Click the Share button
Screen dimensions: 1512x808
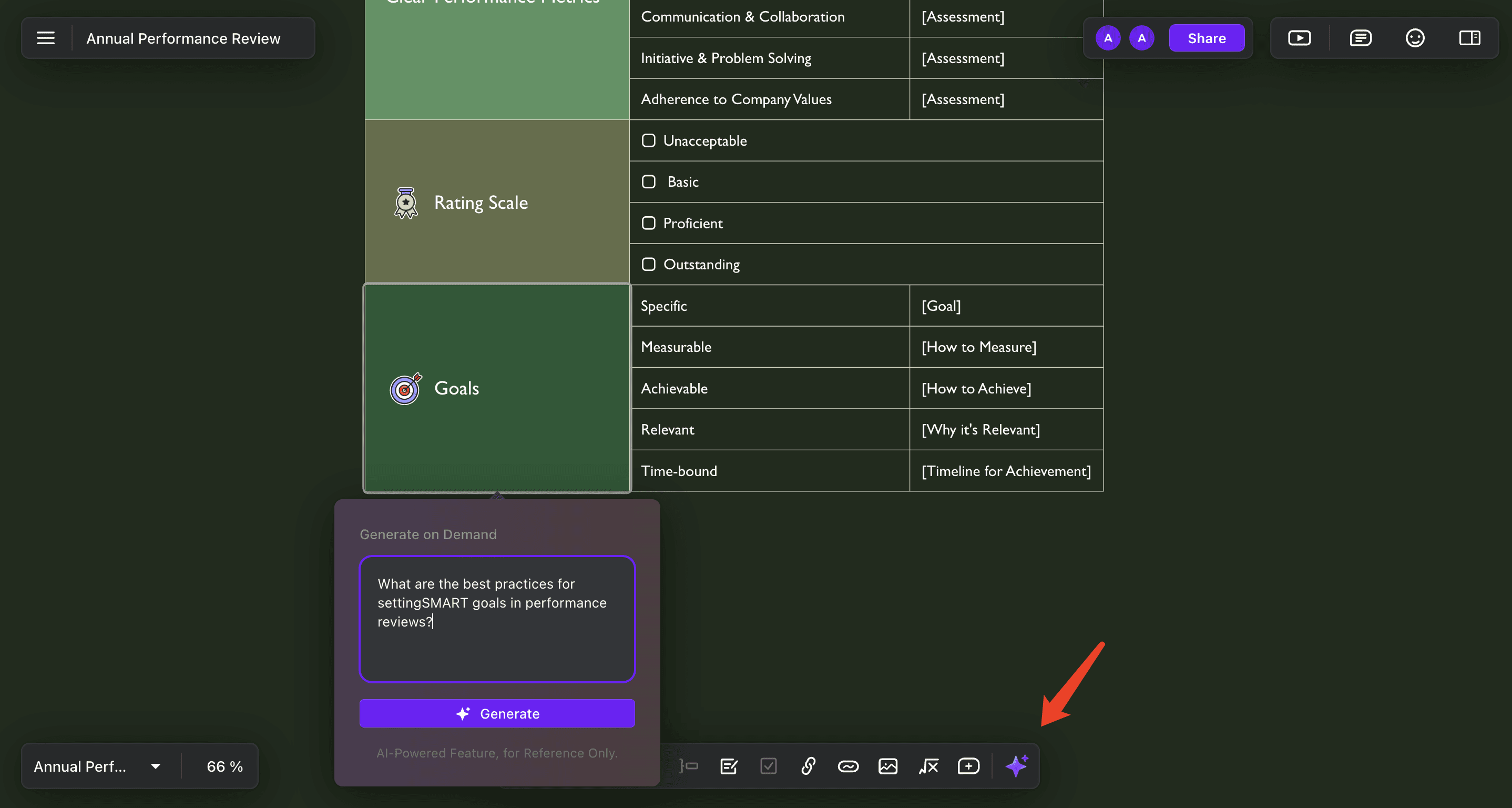coord(1206,38)
